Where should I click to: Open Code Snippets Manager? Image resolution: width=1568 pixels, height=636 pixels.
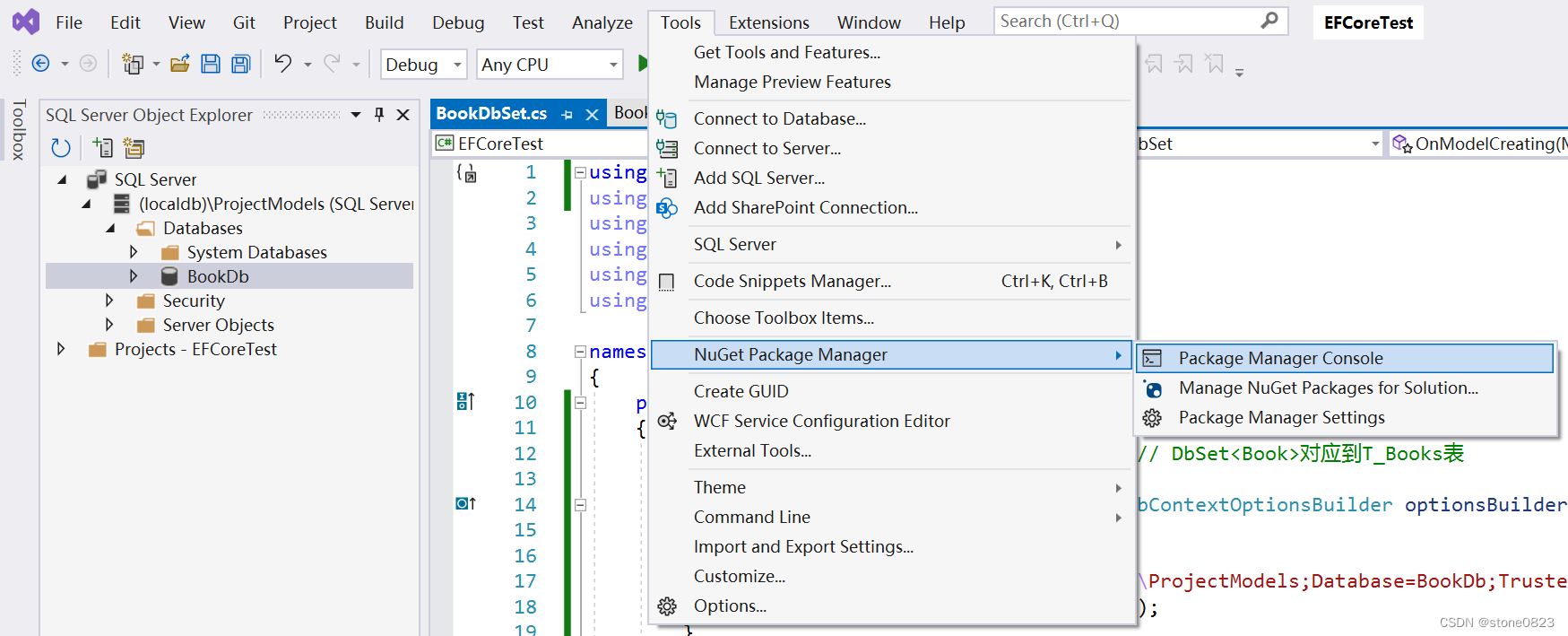(x=892, y=281)
